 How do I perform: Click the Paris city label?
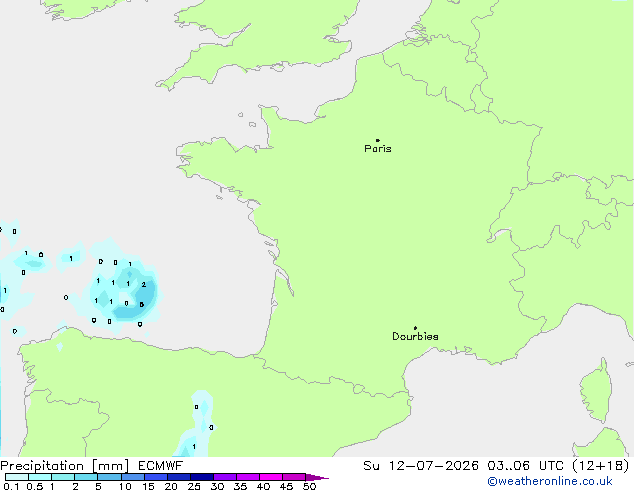pos(378,149)
